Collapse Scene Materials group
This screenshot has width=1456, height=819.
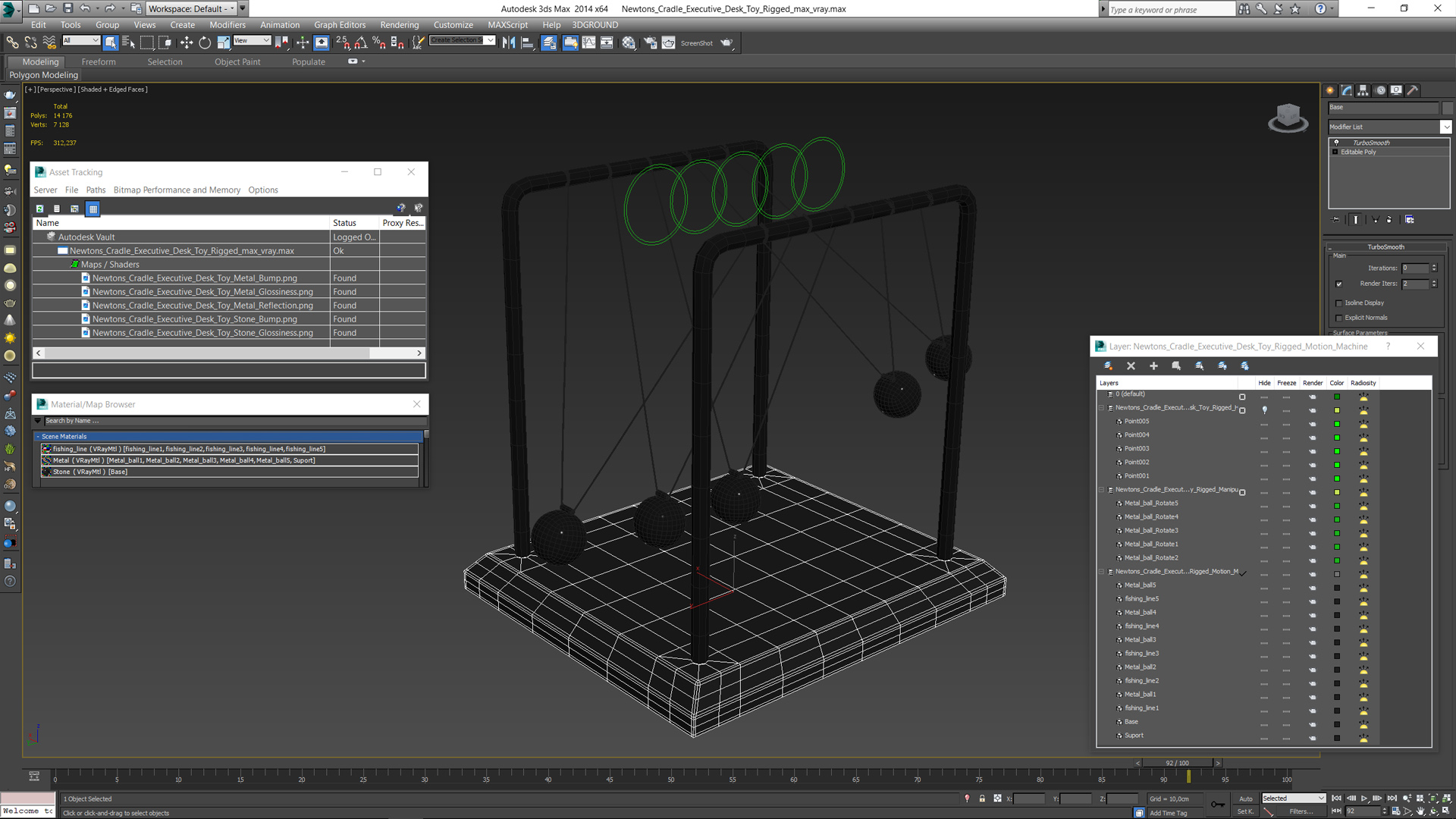[38, 437]
